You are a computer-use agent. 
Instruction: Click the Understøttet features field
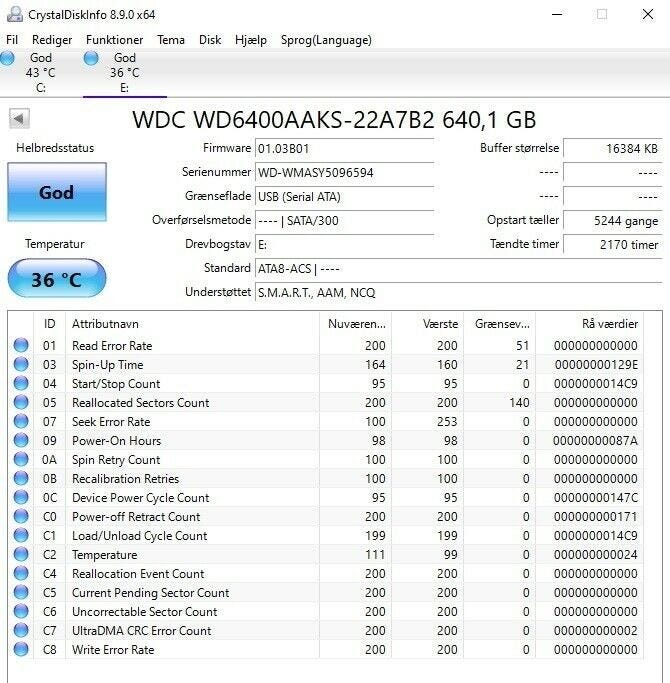pos(458,292)
